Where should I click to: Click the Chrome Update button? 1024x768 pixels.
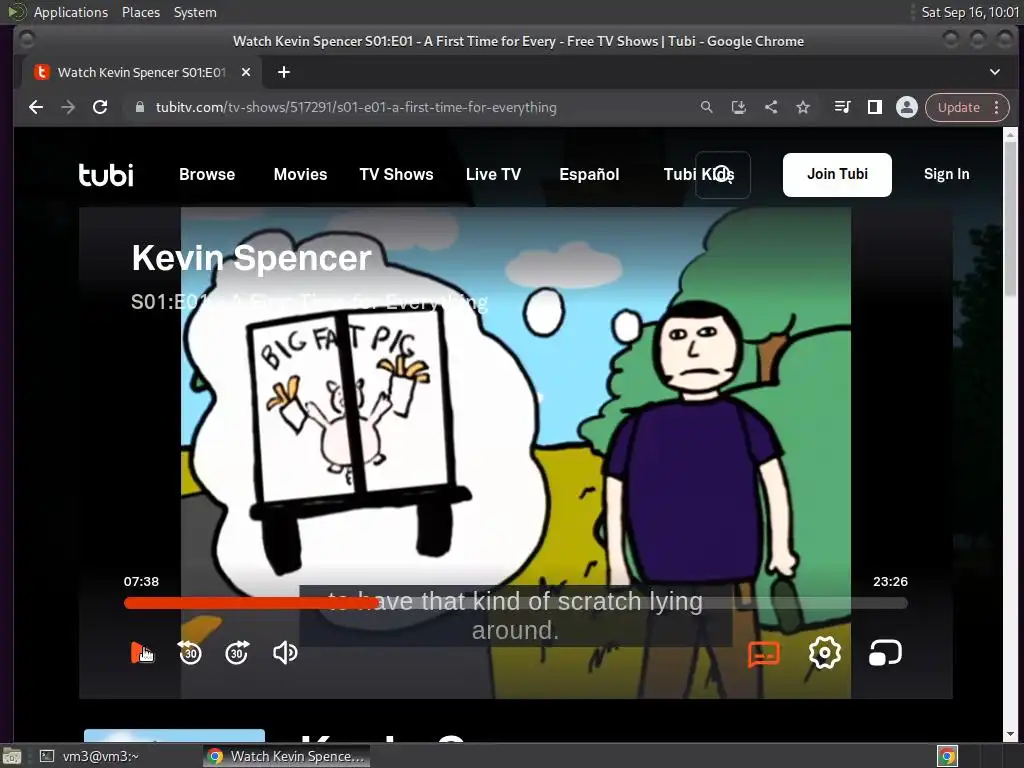(x=959, y=107)
